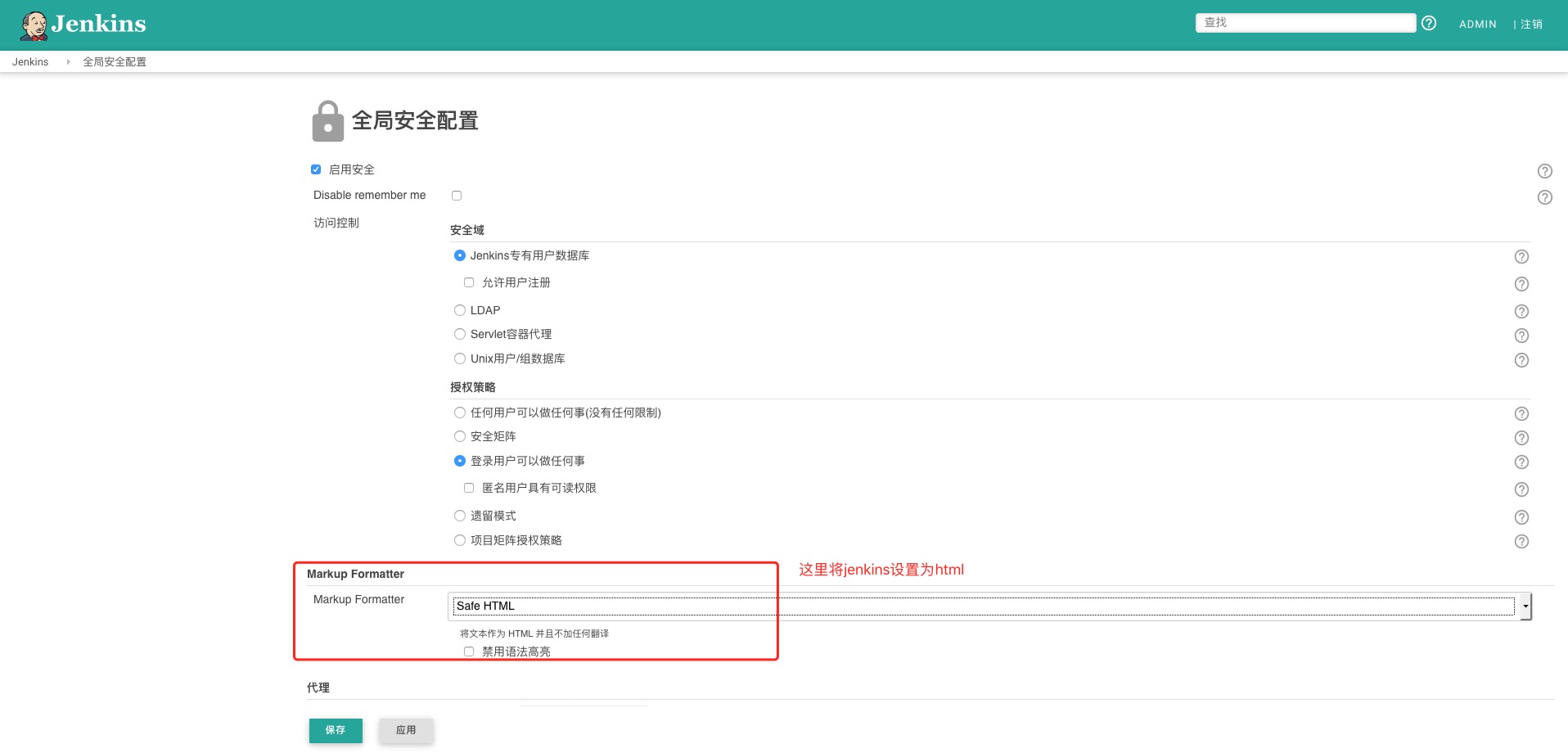The width and height of the screenshot is (1568, 753).
Task: Open help for 安全矩阵 row
Action: pyautogui.click(x=1521, y=438)
